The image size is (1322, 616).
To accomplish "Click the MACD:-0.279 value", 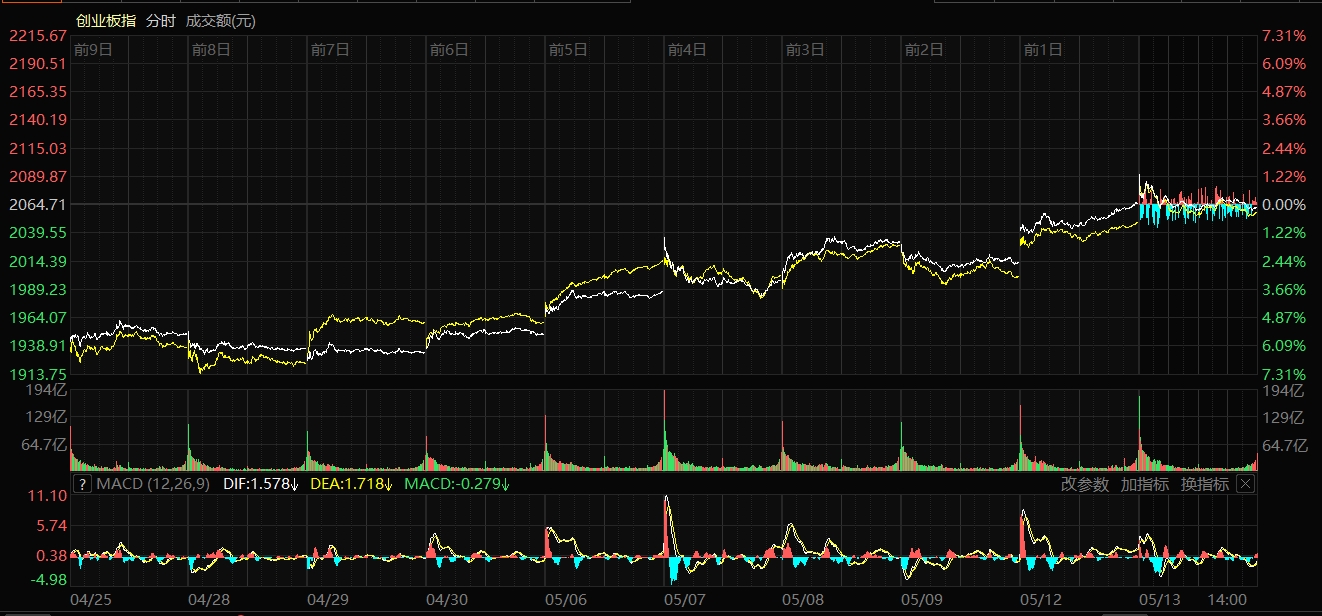I will coord(457,484).
